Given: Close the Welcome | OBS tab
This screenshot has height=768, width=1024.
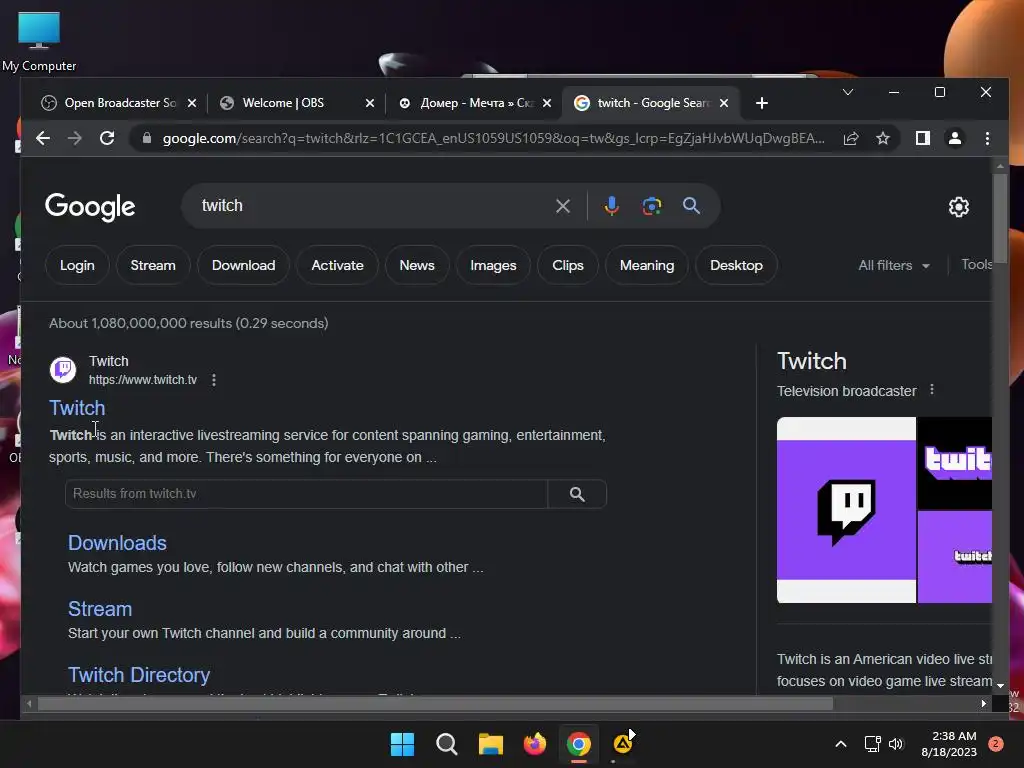Looking at the screenshot, I should coord(370,103).
